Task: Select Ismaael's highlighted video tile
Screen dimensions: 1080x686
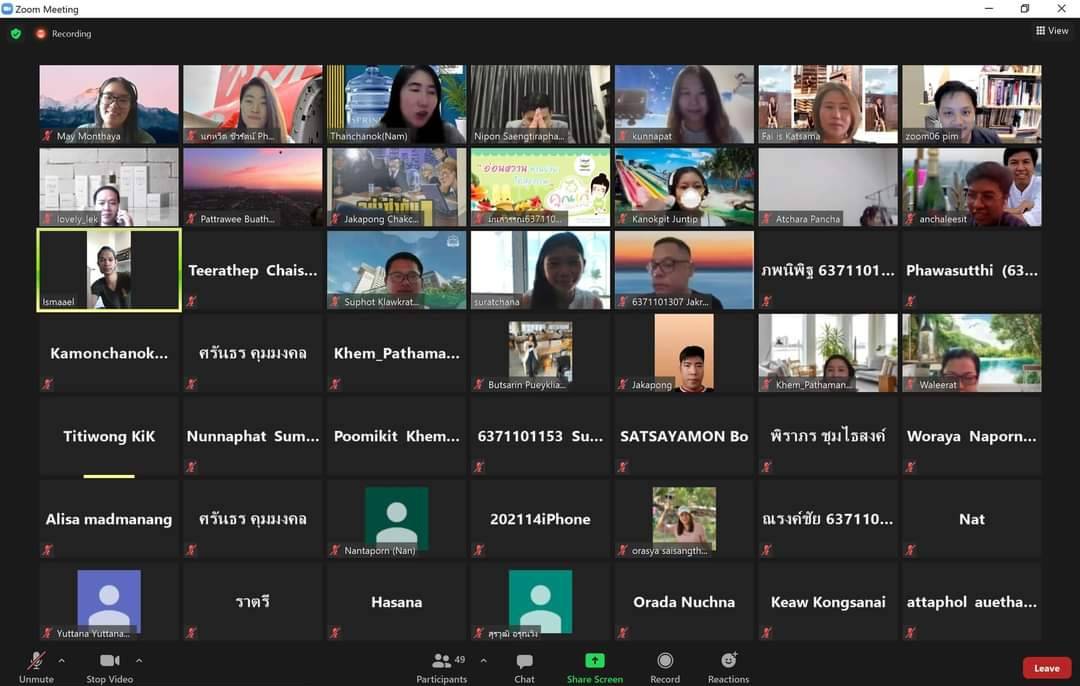Action: (109, 270)
